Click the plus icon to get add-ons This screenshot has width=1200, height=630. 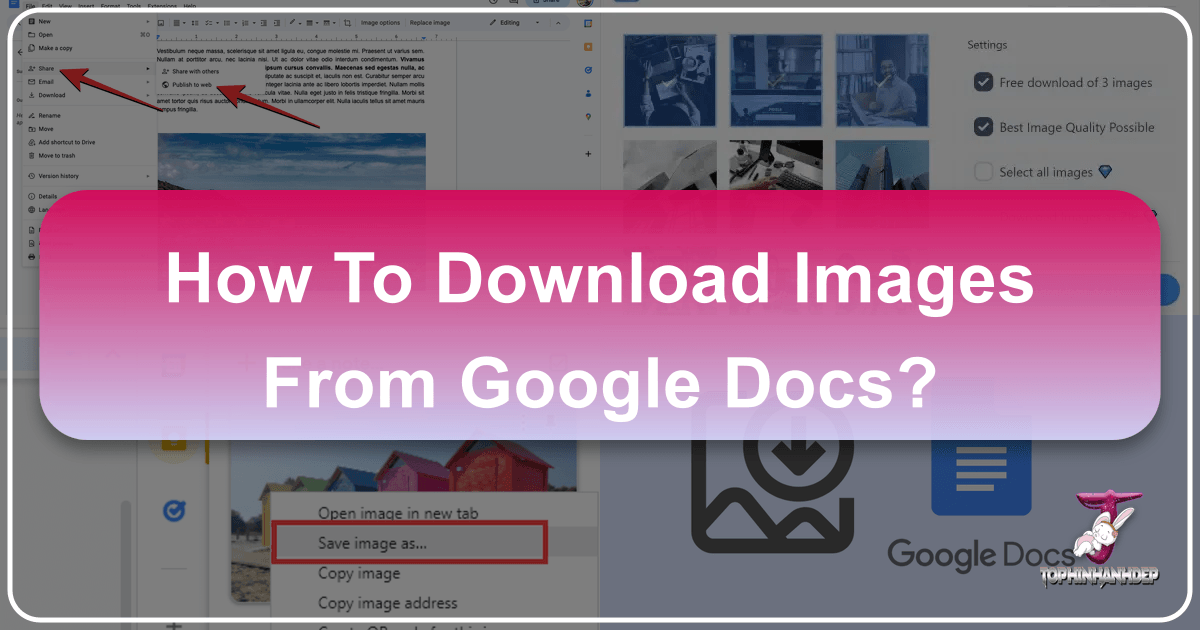tap(587, 154)
